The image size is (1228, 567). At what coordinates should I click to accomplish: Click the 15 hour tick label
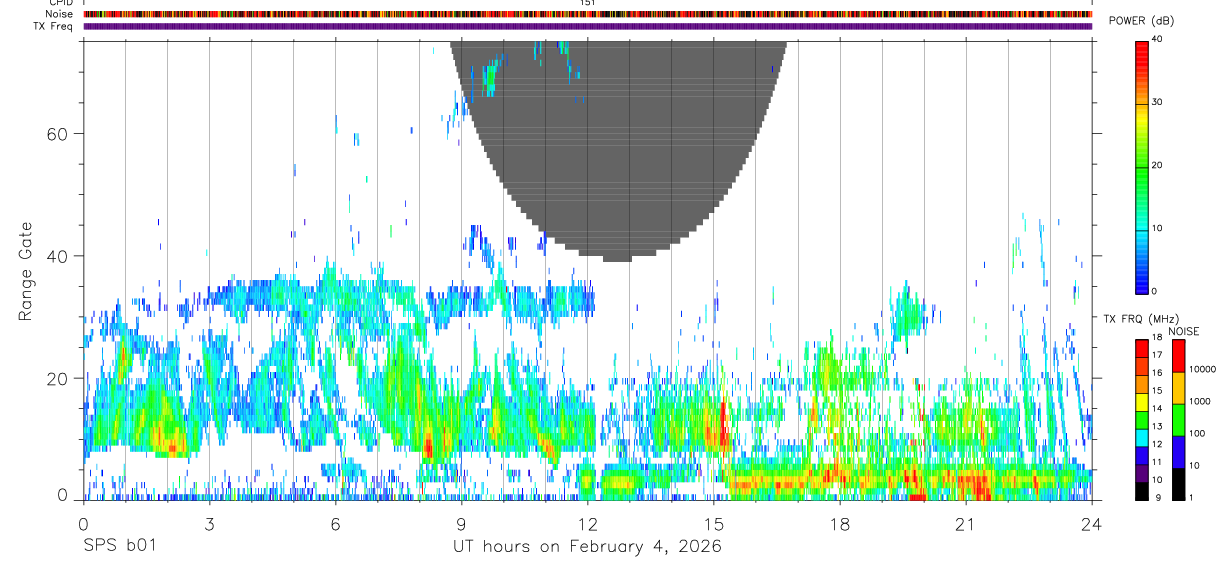pos(713,524)
